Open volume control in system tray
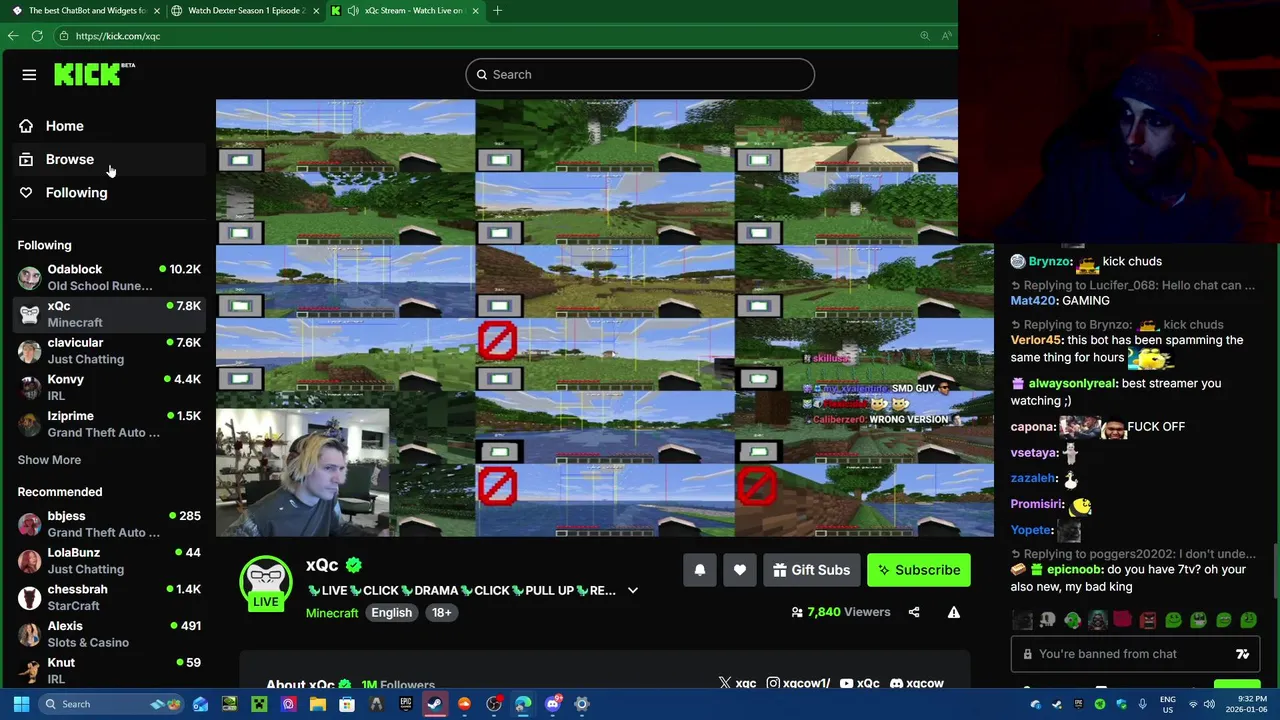The height and width of the screenshot is (720, 1280). tap(1210, 704)
